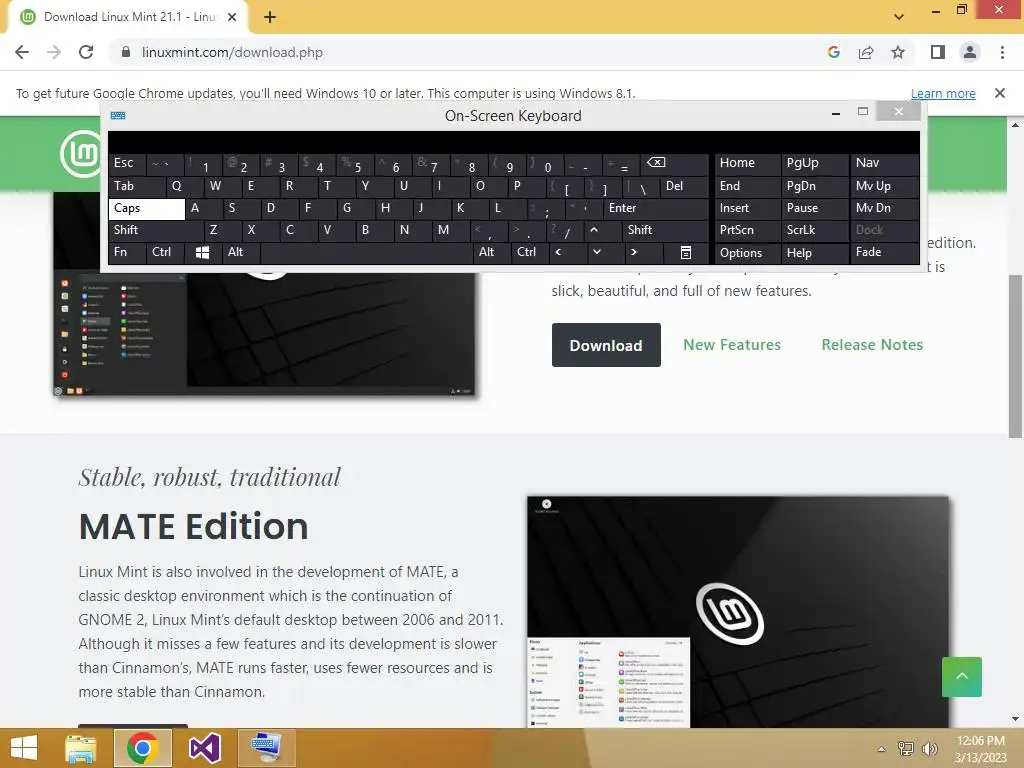Image resolution: width=1024 pixels, height=768 pixels.
Task: Click the page vertical scrollbar thumb
Action: click(x=1015, y=356)
